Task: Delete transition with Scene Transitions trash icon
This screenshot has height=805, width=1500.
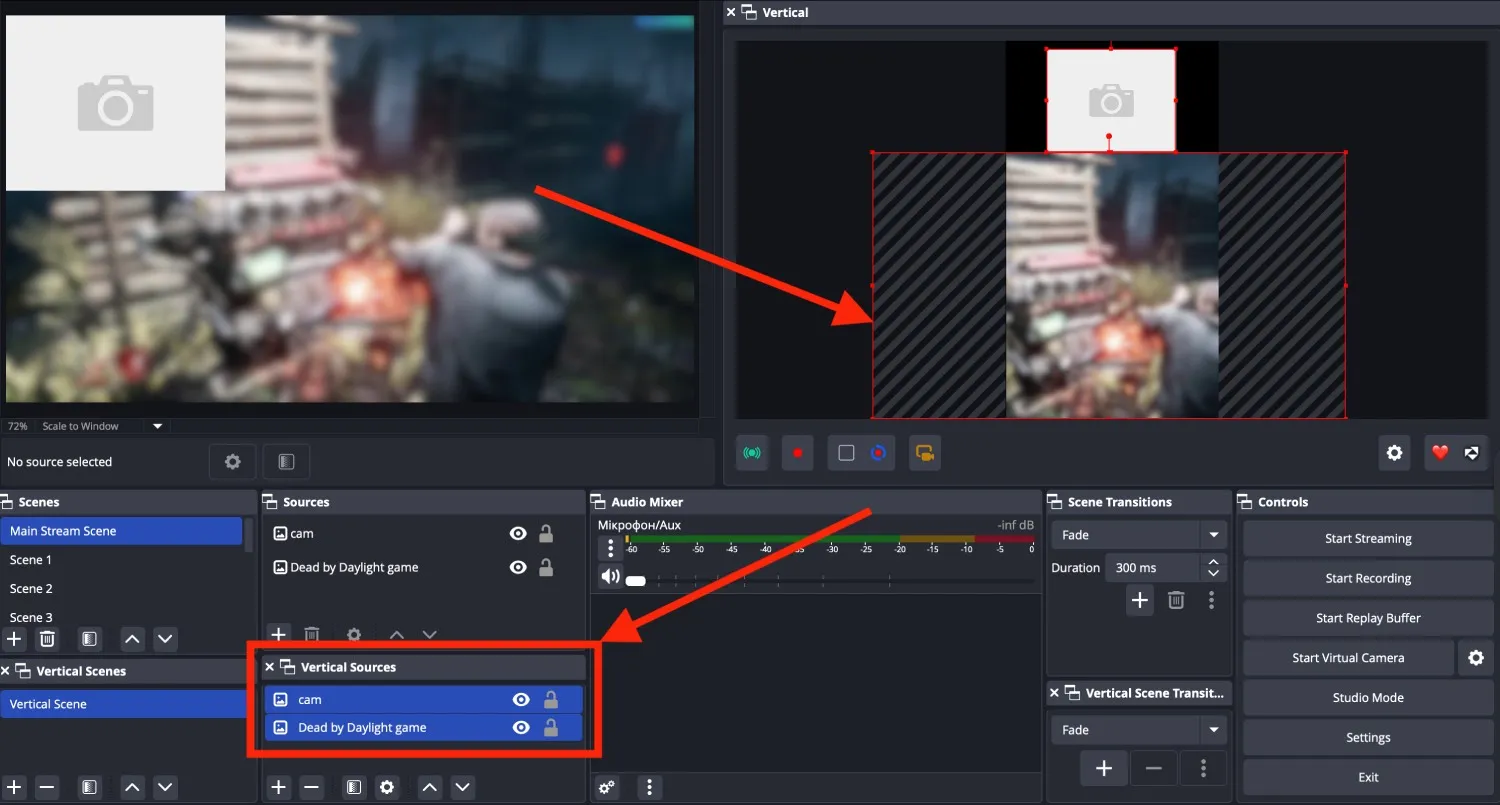Action: pos(1176,600)
